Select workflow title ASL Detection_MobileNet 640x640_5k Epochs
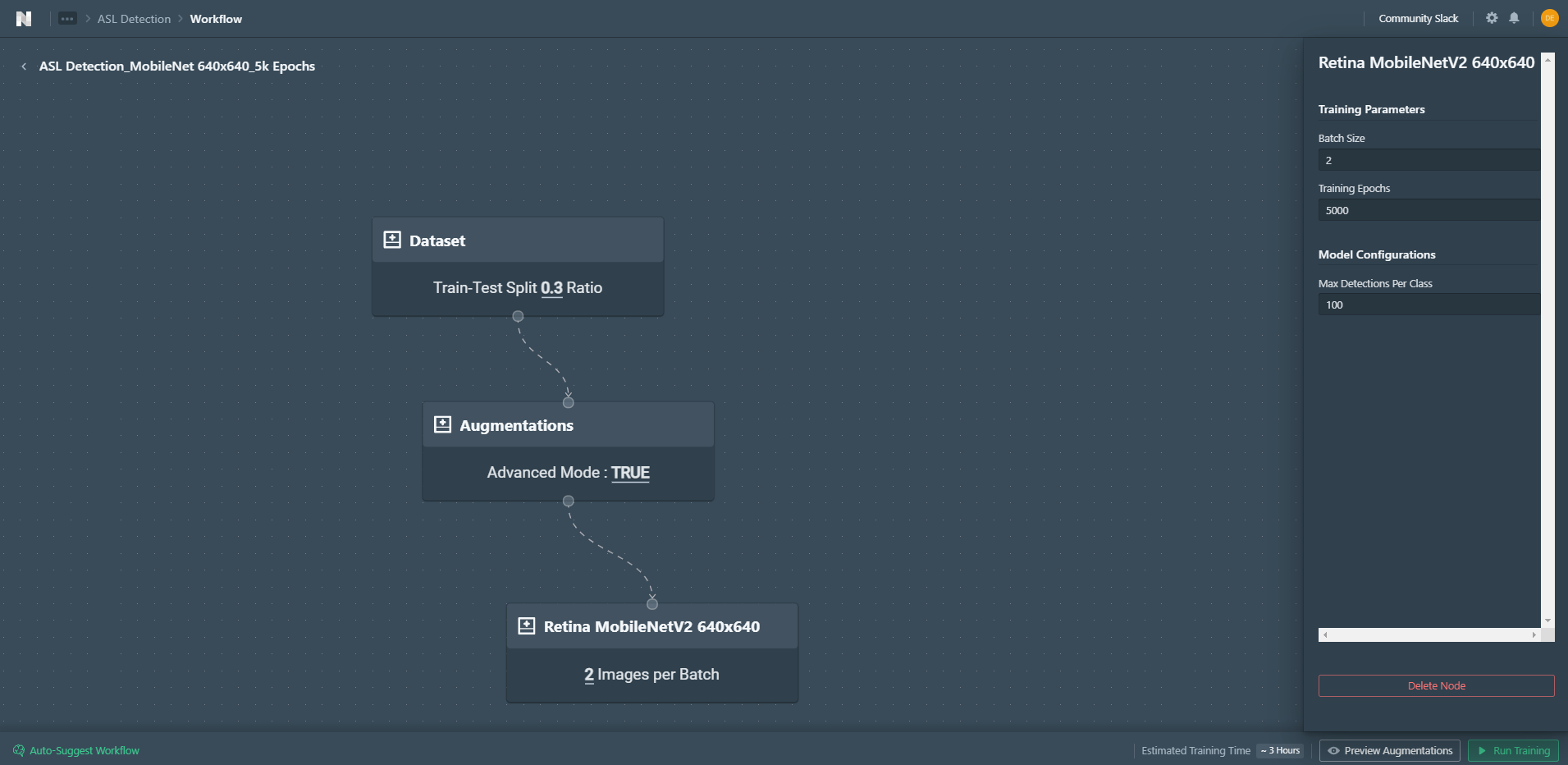The image size is (1568, 765). click(177, 66)
